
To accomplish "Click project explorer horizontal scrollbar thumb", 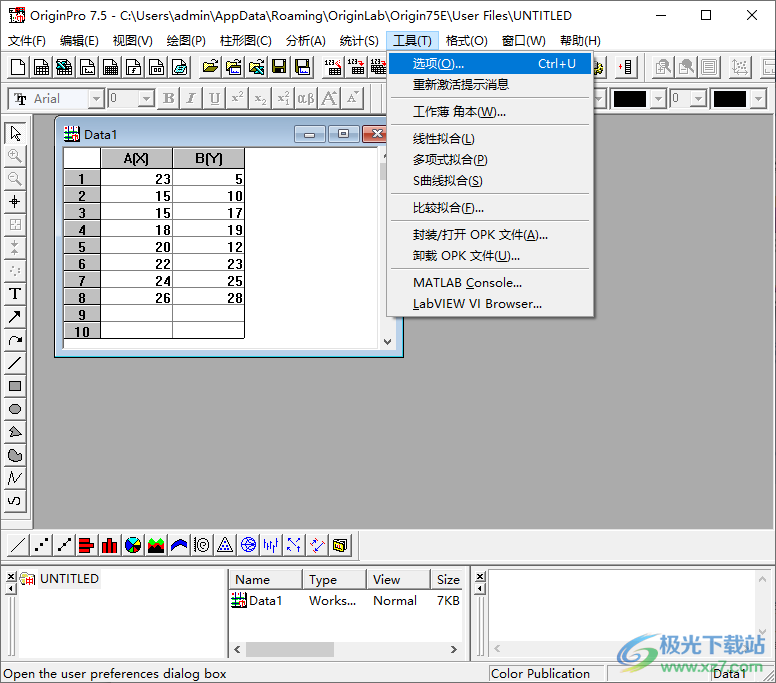I will click(x=290, y=649).
